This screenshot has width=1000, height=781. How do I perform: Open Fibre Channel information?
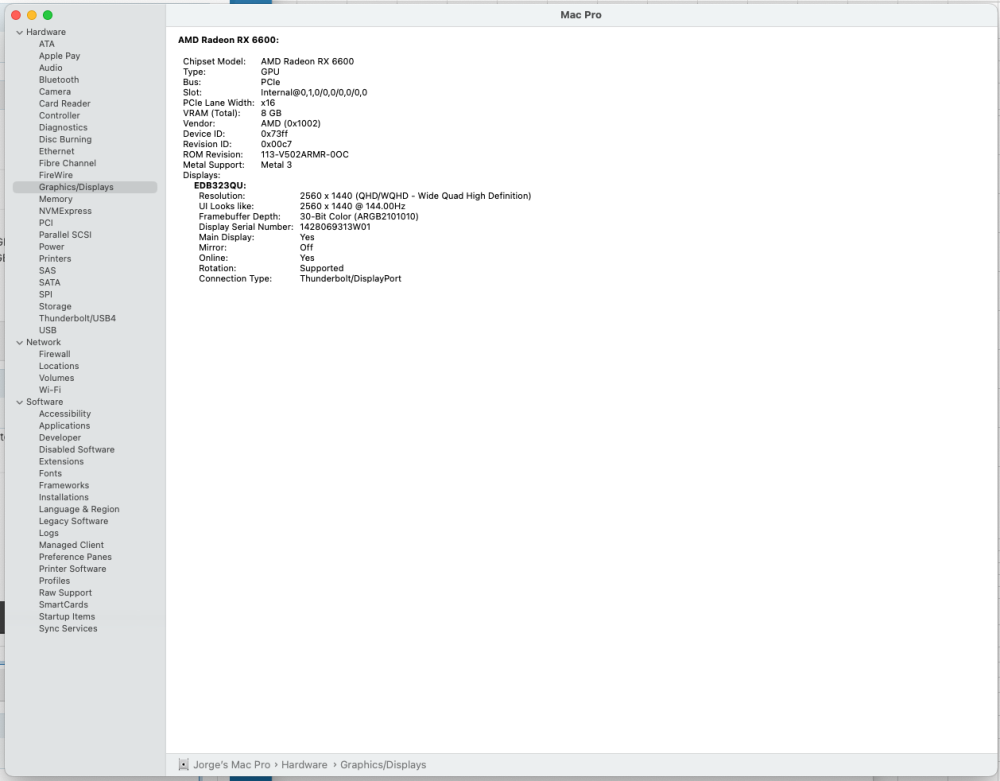coord(68,163)
